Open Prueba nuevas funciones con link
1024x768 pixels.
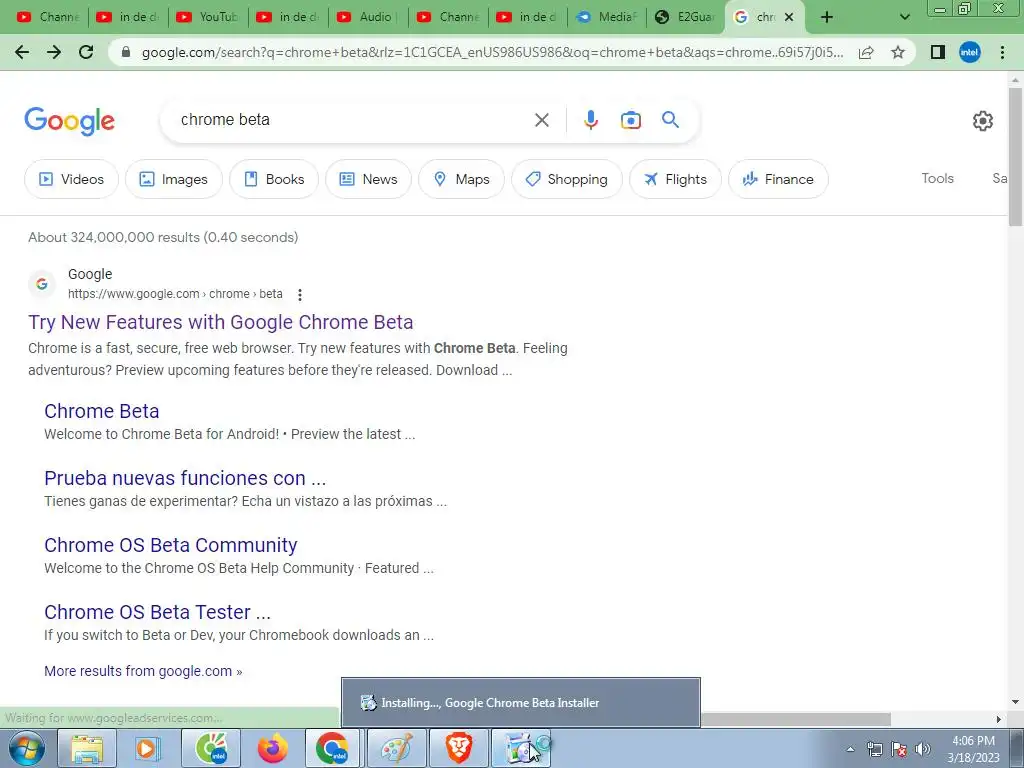pyautogui.click(x=185, y=478)
